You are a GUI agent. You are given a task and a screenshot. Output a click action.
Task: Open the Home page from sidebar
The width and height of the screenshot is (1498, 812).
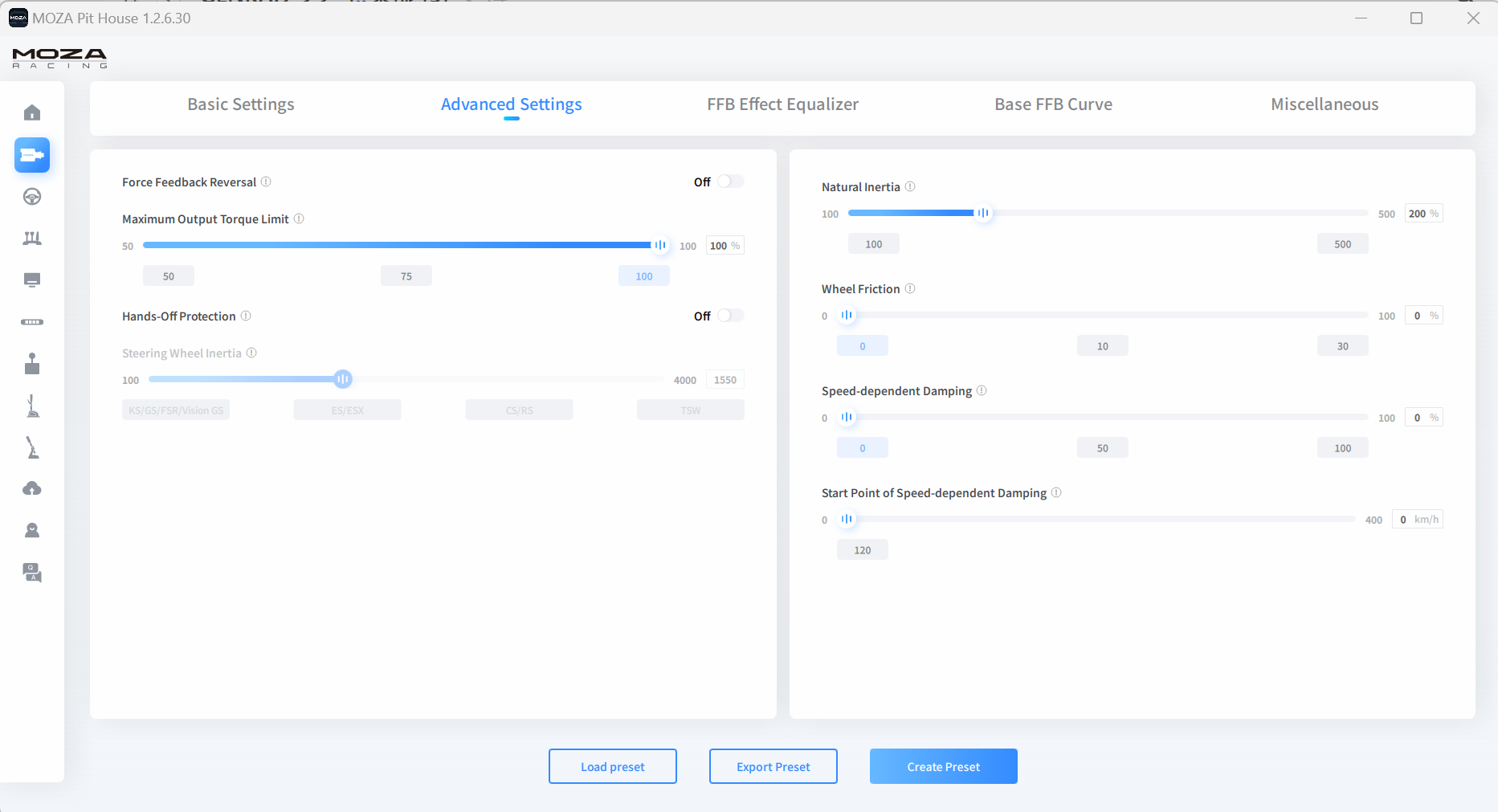point(32,112)
